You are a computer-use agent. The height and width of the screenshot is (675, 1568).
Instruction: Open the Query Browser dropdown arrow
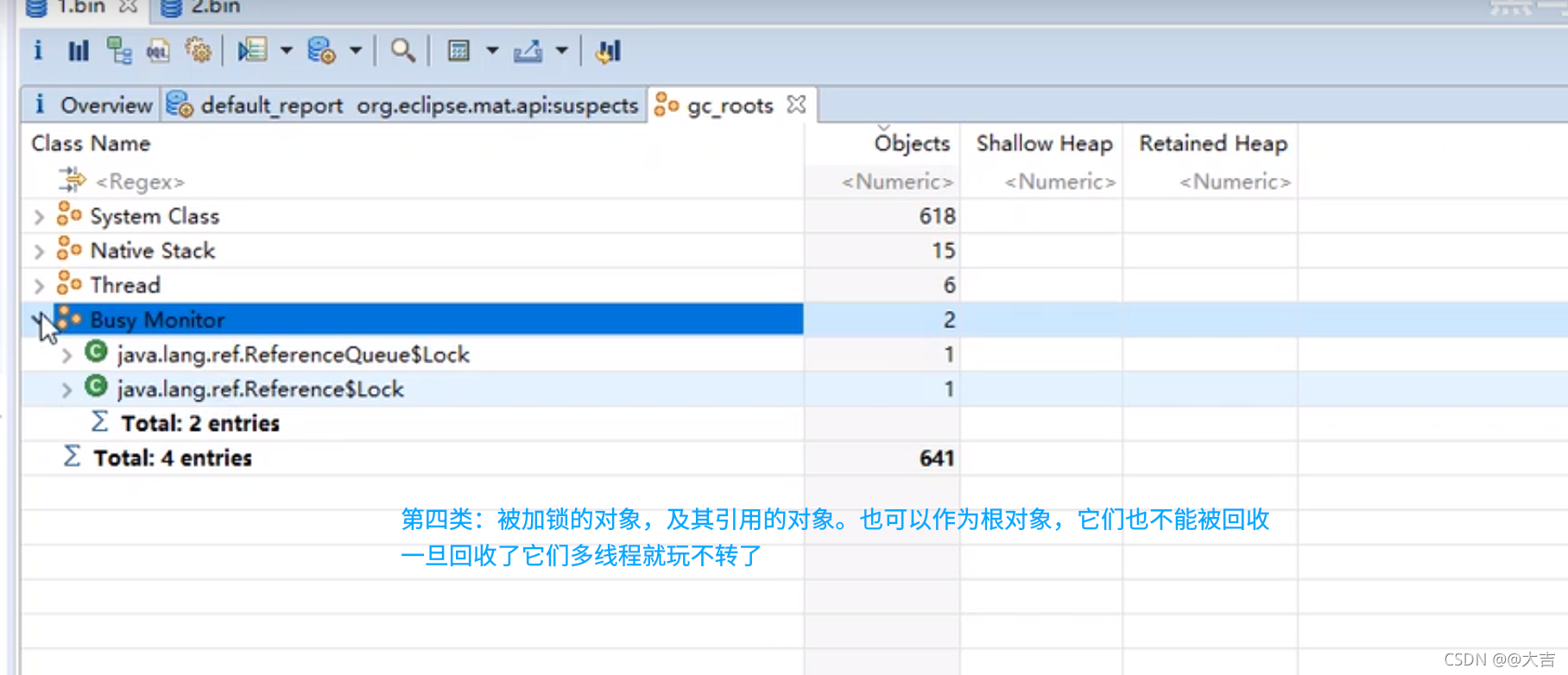pos(355,51)
